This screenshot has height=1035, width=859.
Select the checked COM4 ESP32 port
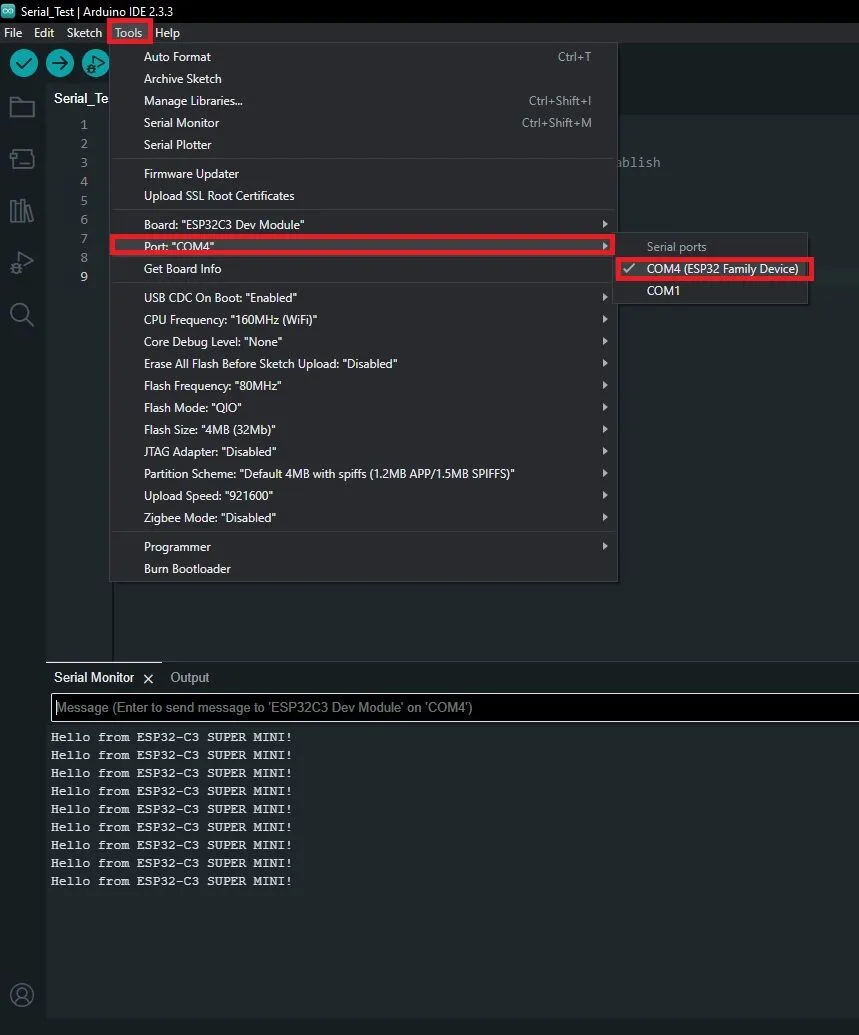[x=721, y=269]
